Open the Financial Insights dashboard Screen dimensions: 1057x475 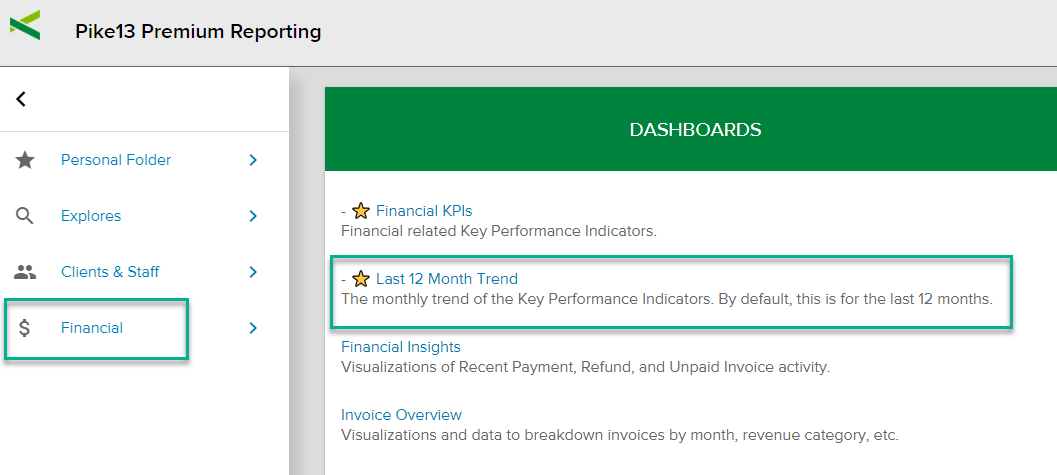[401, 347]
